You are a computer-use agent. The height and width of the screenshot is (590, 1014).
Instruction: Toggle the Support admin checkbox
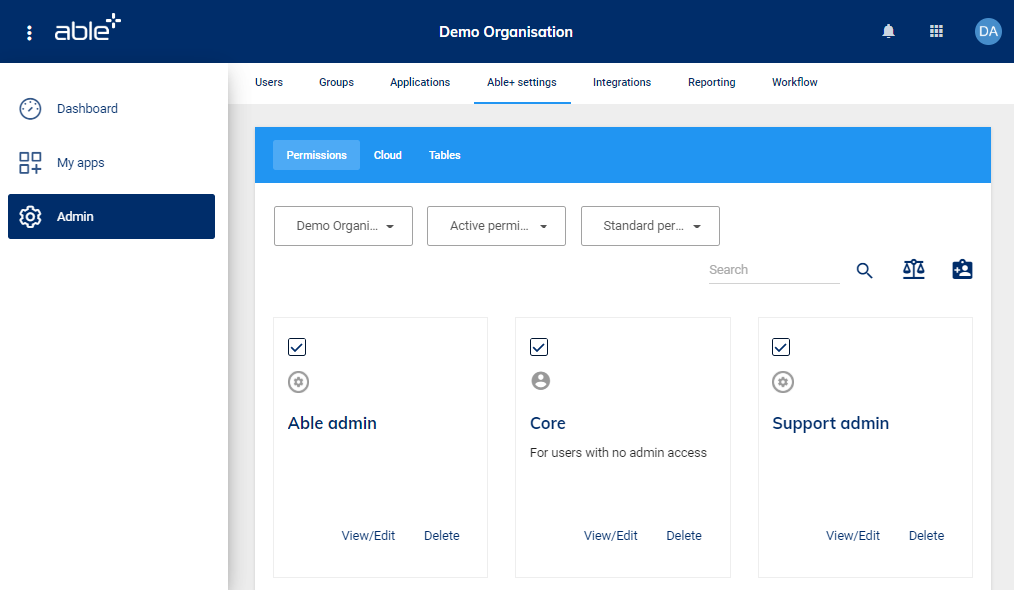pyautogui.click(x=781, y=347)
